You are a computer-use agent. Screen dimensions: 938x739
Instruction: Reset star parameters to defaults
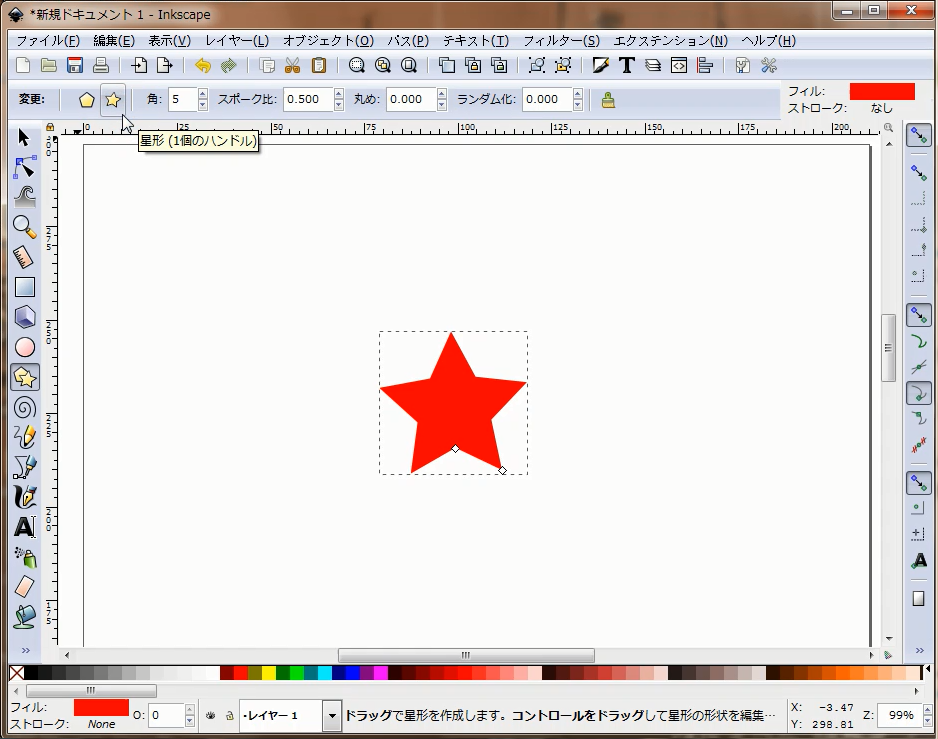coord(608,100)
